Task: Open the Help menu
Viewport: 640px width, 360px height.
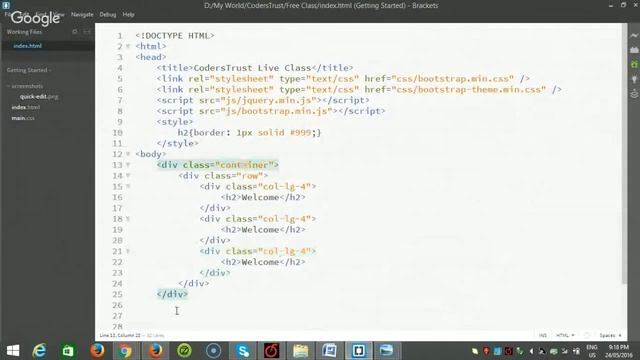Action: (x=128, y=14)
